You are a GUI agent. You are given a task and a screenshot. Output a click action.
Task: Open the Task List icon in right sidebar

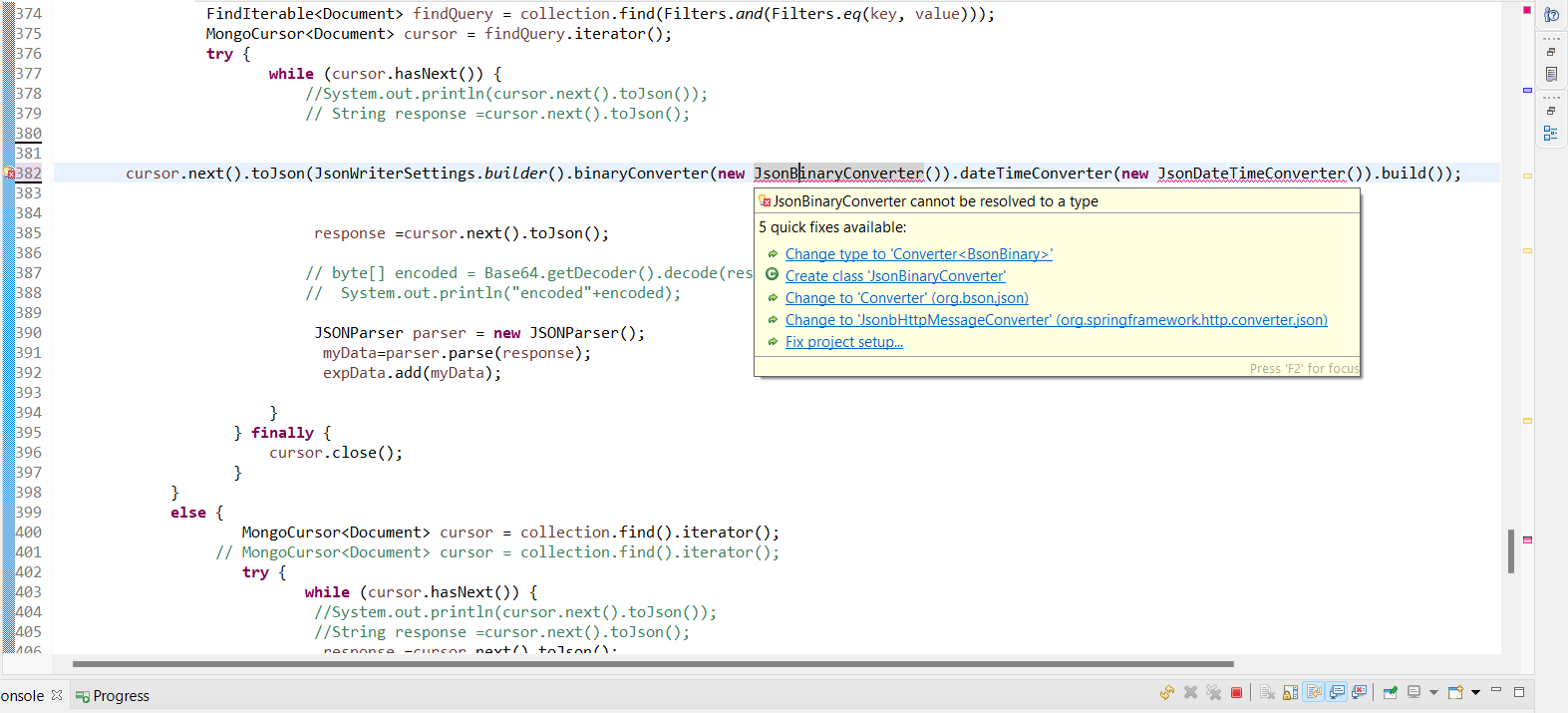coord(1551,74)
